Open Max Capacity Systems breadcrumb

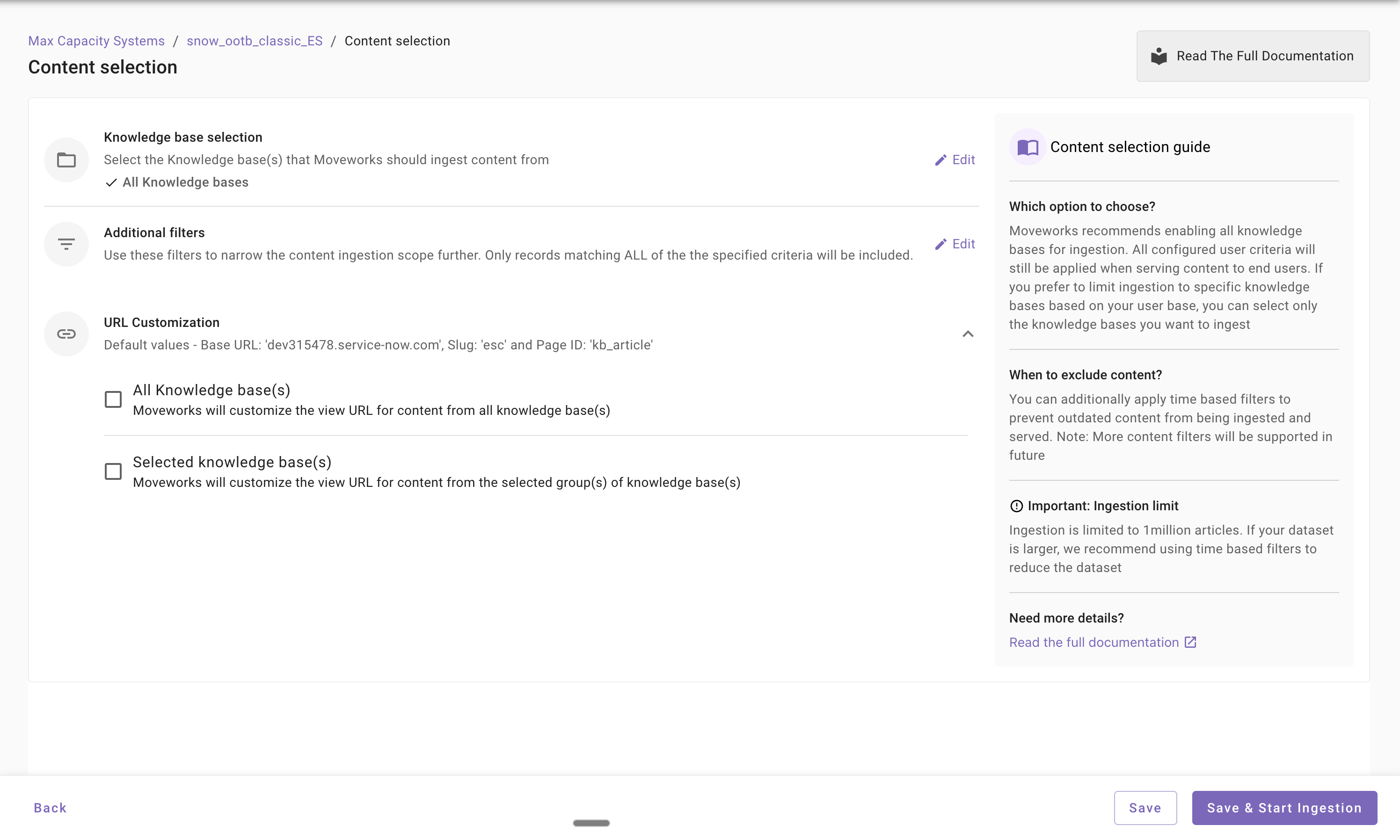(x=96, y=41)
